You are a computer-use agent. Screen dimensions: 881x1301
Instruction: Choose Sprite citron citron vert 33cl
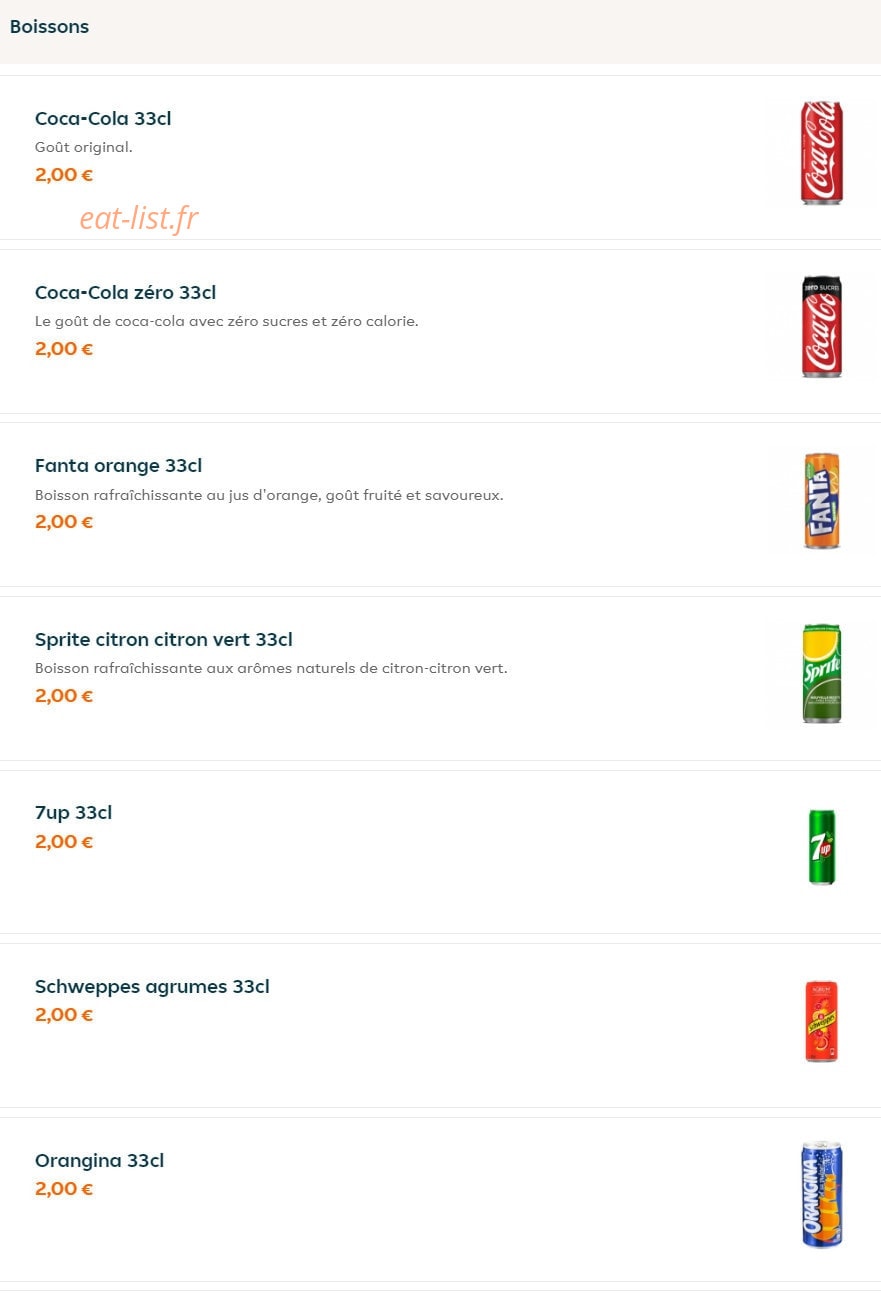pos(164,639)
